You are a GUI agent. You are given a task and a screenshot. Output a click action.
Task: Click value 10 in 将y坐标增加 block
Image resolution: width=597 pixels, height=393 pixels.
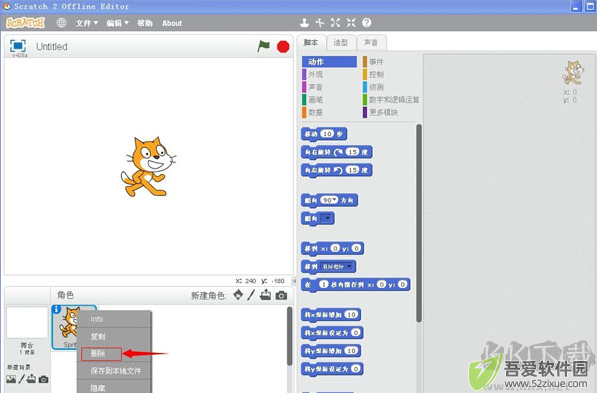click(x=351, y=350)
